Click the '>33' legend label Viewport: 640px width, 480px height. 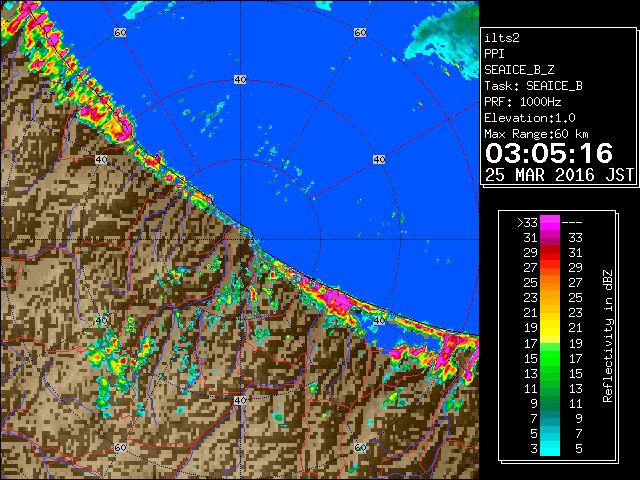(x=528, y=223)
